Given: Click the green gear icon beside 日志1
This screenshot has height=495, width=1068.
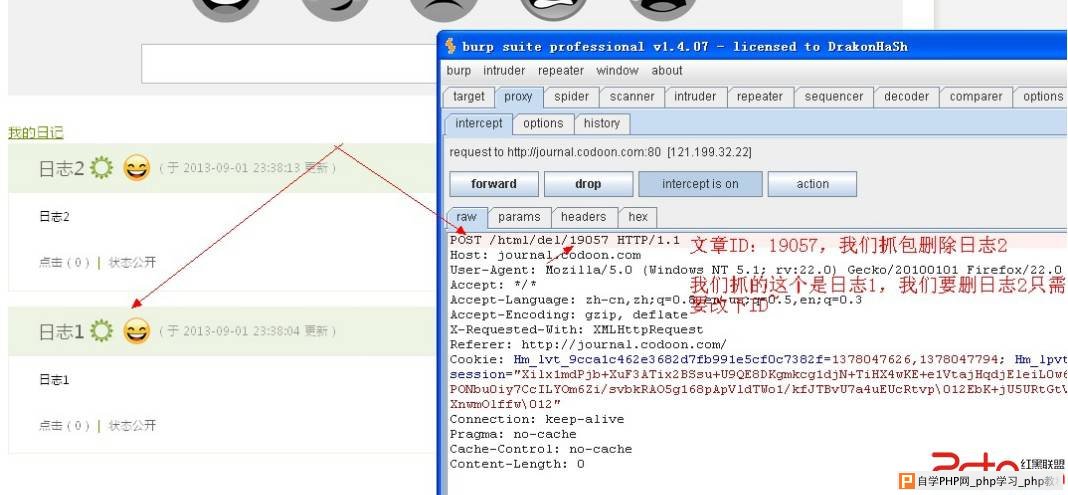Looking at the screenshot, I should coord(101,331).
